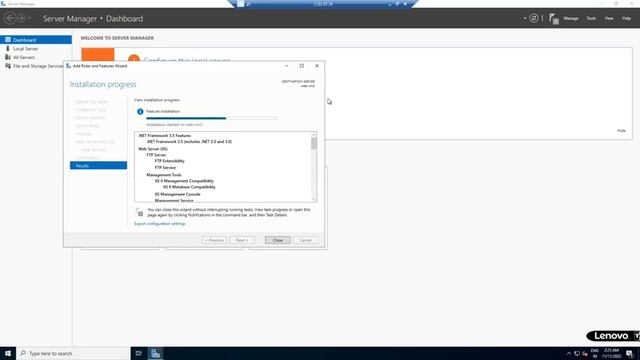This screenshot has width=640, height=360.
Task: Click 'FTP Extensibility' in results list
Action: pos(169,161)
